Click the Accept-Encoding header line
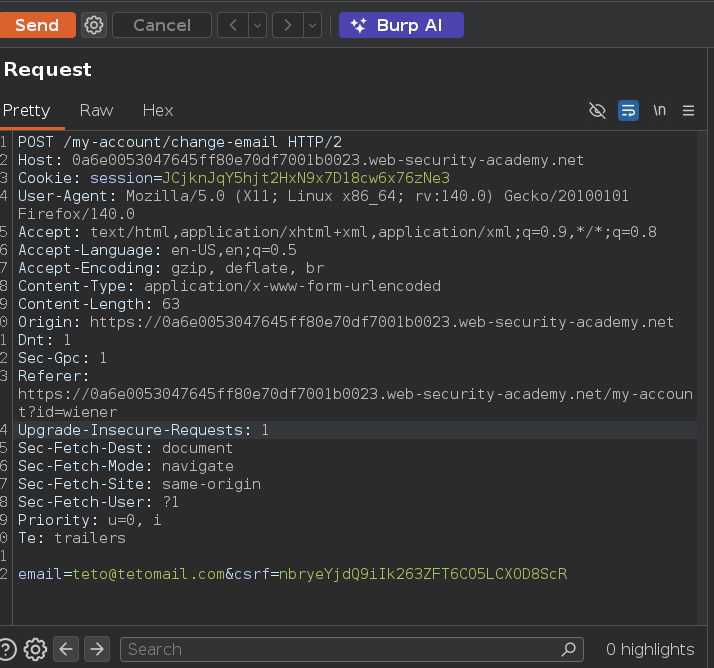714x668 pixels. pyautogui.click(x=171, y=268)
